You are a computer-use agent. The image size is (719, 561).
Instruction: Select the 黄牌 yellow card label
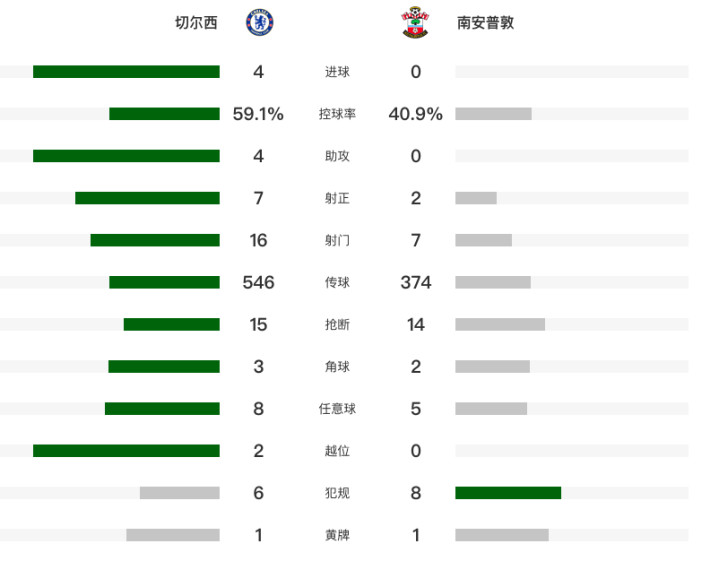[x=337, y=535]
